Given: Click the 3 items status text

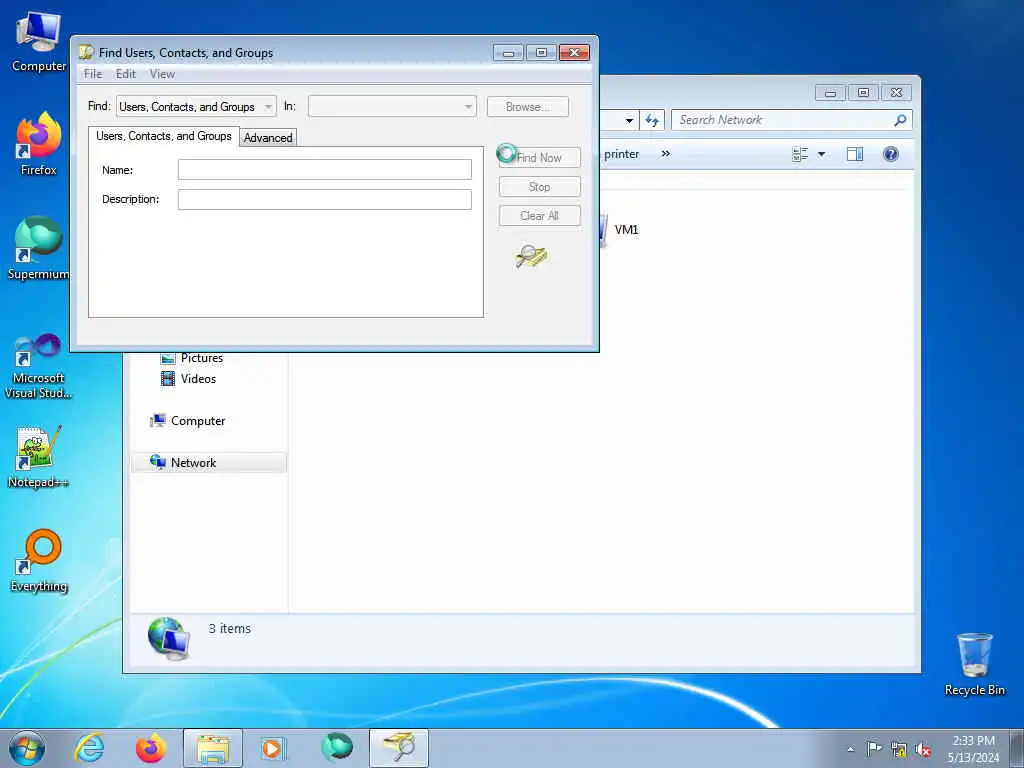Looking at the screenshot, I should pos(230,628).
